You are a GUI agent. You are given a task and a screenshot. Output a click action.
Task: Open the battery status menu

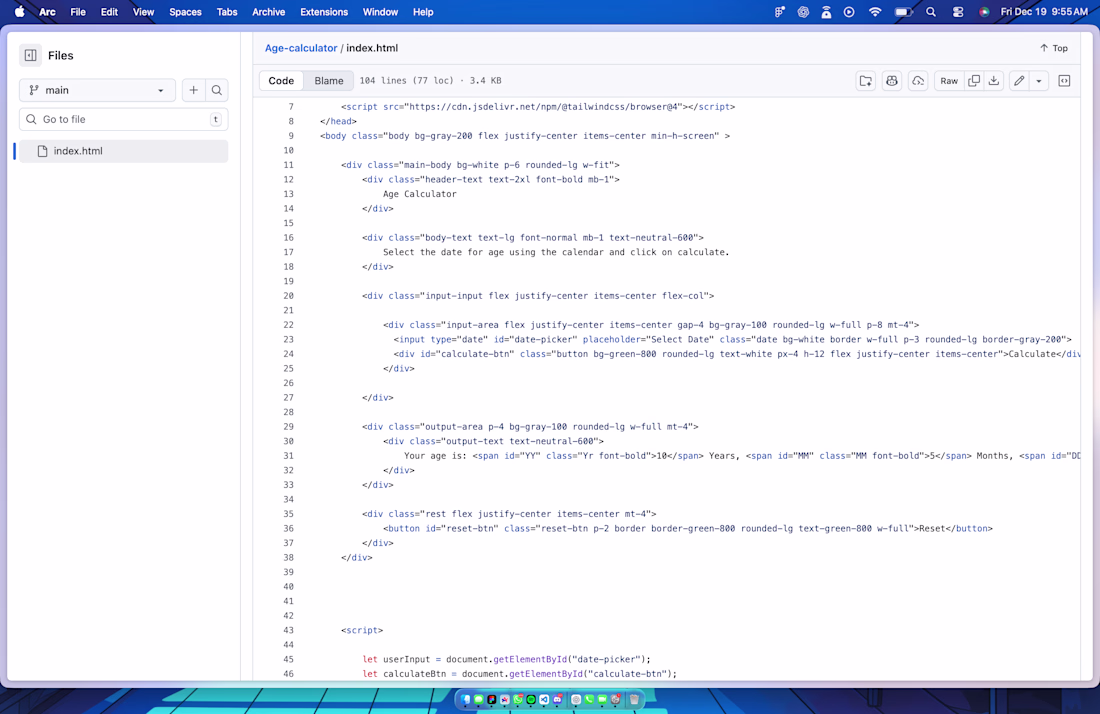(904, 12)
